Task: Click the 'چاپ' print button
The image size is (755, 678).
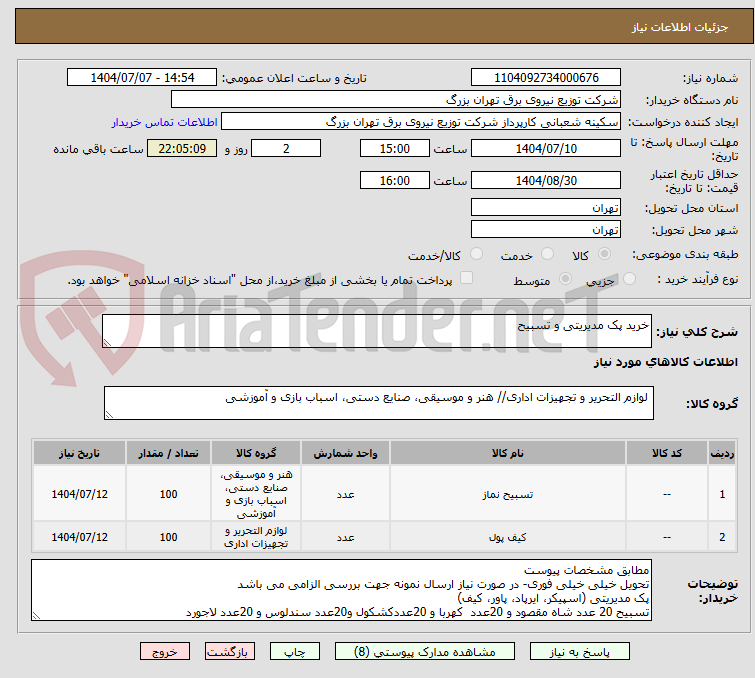Action: pos(294,652)
